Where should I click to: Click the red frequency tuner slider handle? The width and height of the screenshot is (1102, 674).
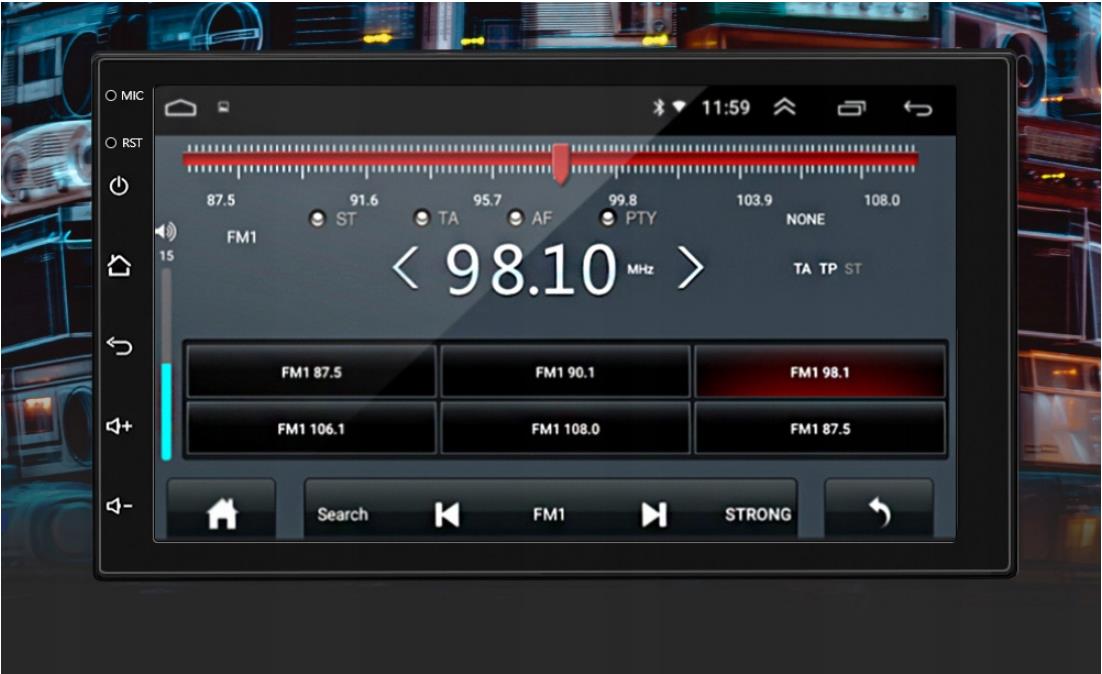pyautogui.click(x=560, y=164)
